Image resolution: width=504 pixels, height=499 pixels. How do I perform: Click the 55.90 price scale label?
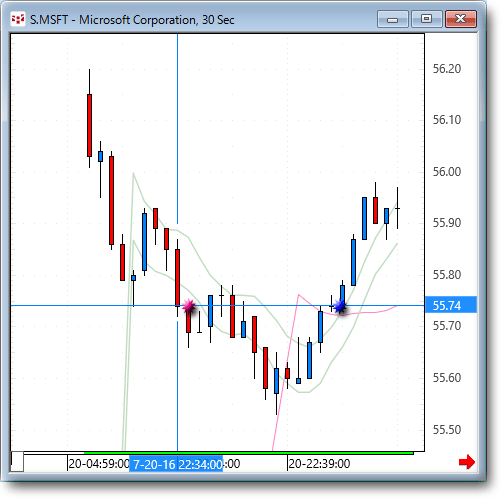click(x=447, y=223)
